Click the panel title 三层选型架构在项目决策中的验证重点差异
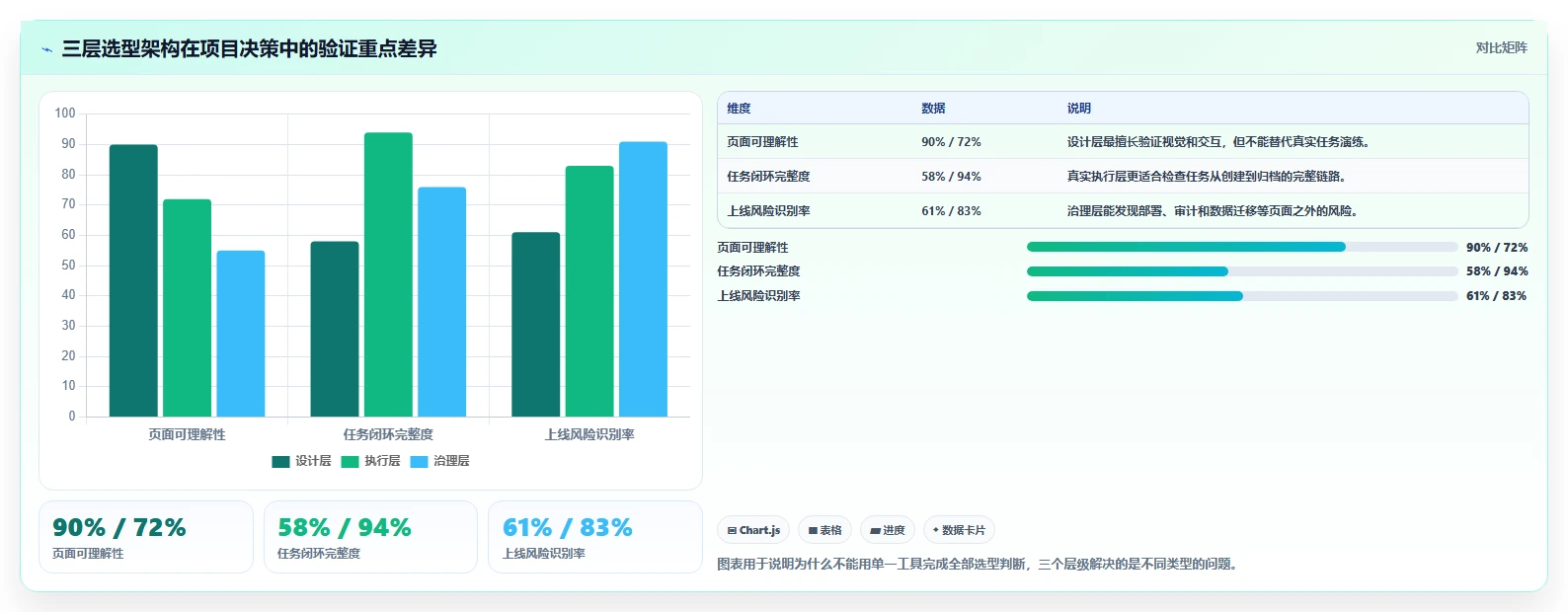Viewport: 1568px width, 612px height. click(x=249, y=49)
